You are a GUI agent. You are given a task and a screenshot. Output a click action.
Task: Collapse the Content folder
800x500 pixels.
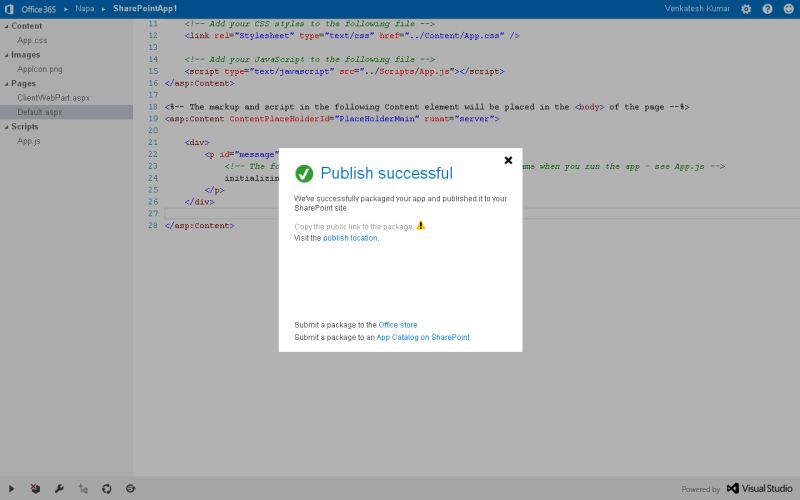[7, 26]
